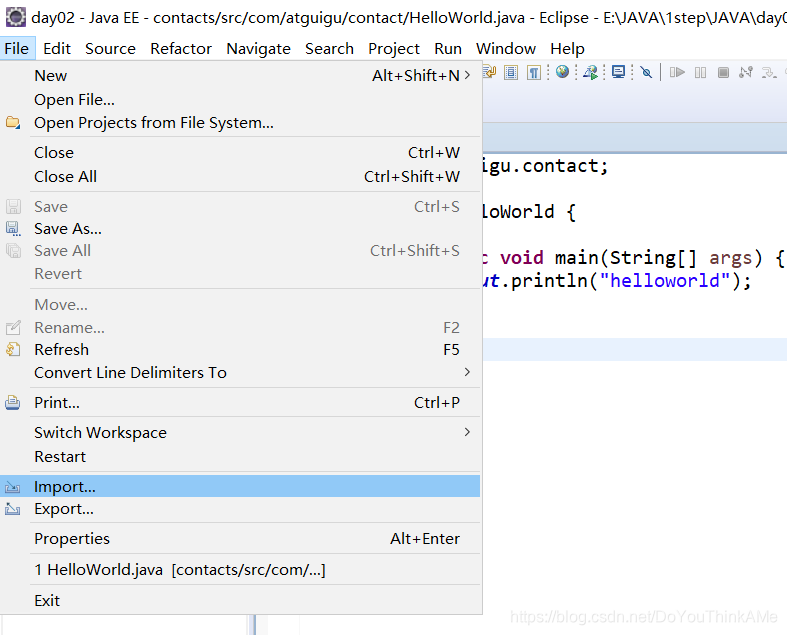Click the "helloworld" string in editor
Viewport: 787px width, 635px height.
pyautogui.click(x=665, y=281)
